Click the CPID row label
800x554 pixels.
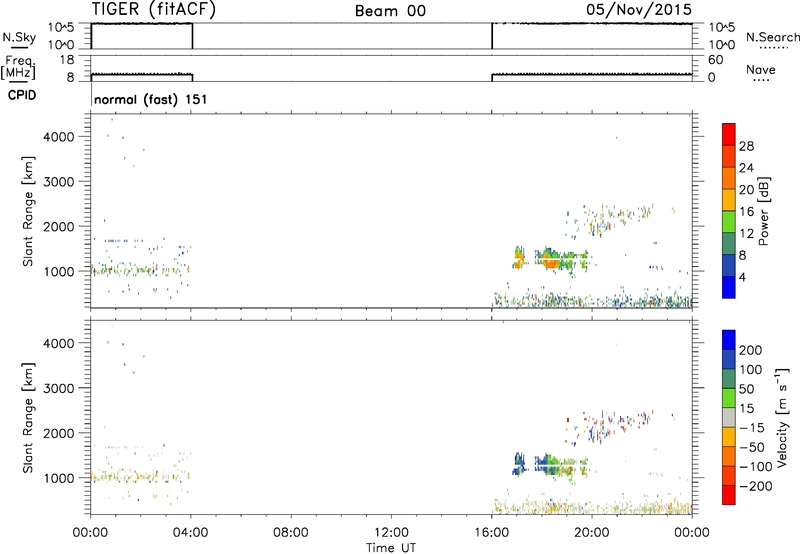pyautogui.click(x=22, y=95)
